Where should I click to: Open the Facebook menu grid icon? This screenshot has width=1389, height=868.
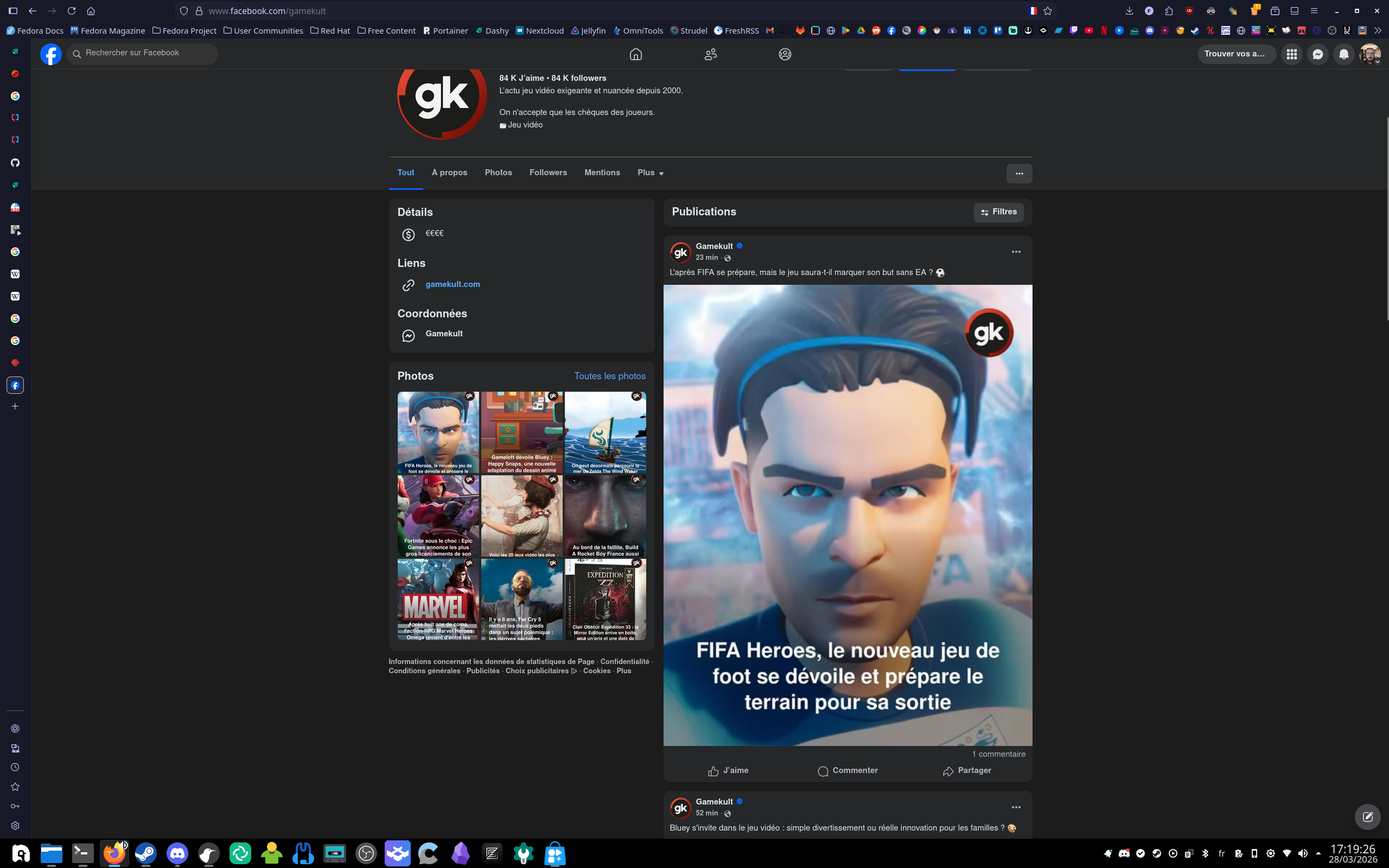(1291, 54)
